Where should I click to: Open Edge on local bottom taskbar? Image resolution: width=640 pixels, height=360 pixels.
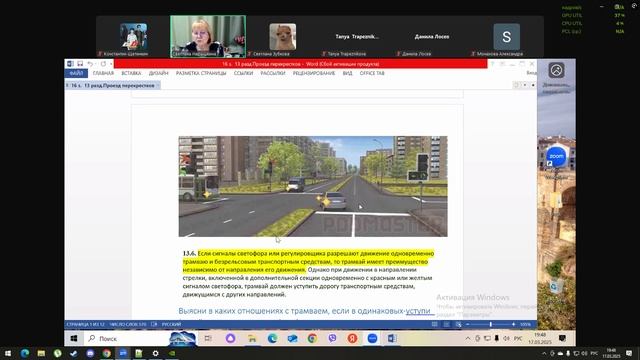pos(24,353)
